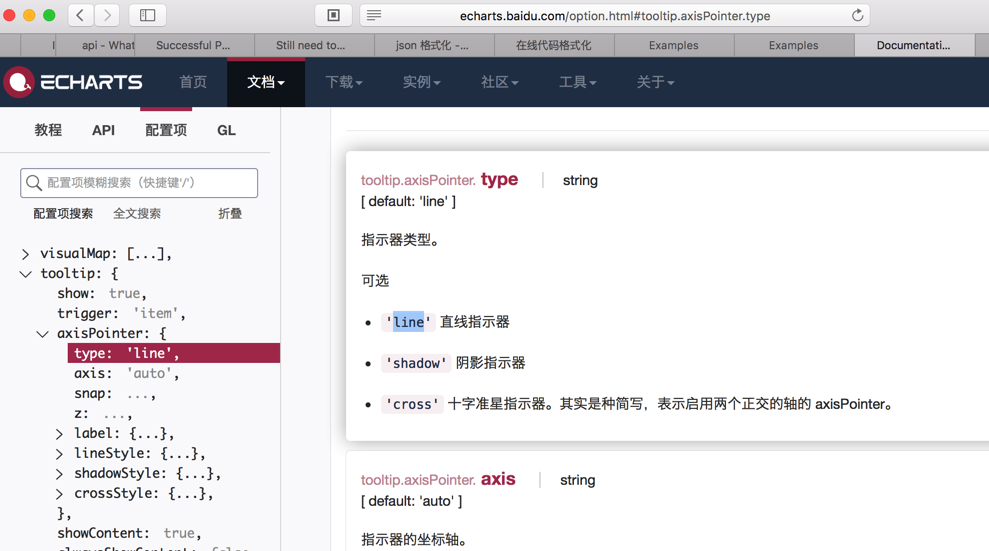Collapse the axisPointer tree chevron

[42, 334]
